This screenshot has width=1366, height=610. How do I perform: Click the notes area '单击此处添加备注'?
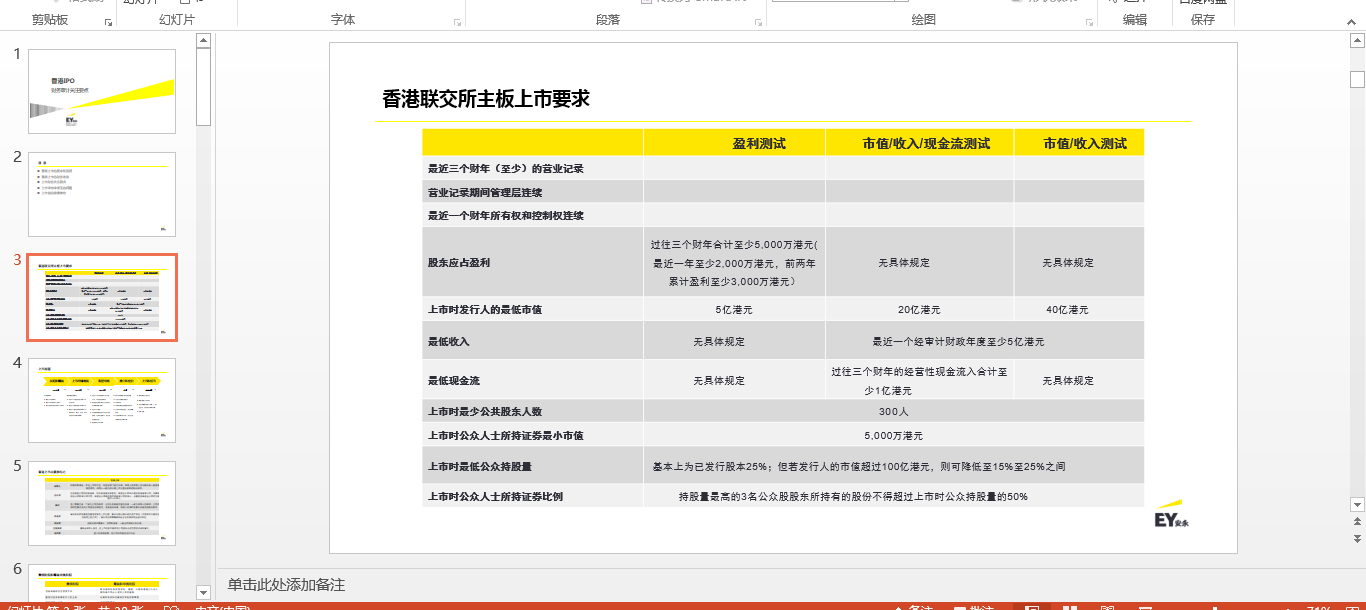click(x=286, y=585)
